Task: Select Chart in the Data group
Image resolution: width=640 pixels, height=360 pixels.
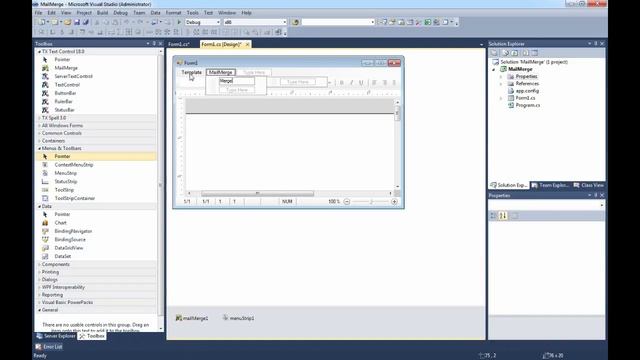Action: click(x=60, y=223)
